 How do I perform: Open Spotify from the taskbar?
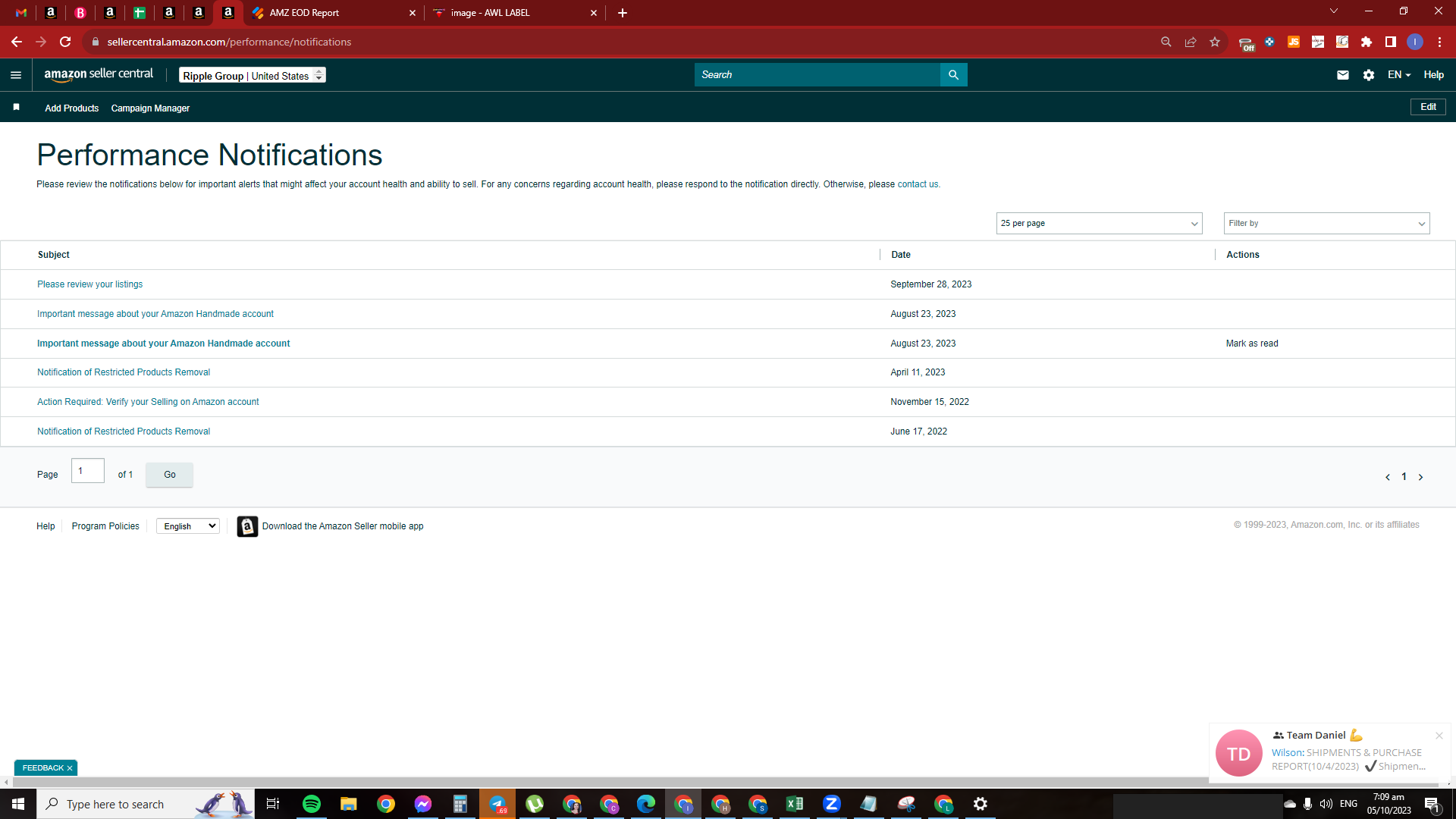312,804
